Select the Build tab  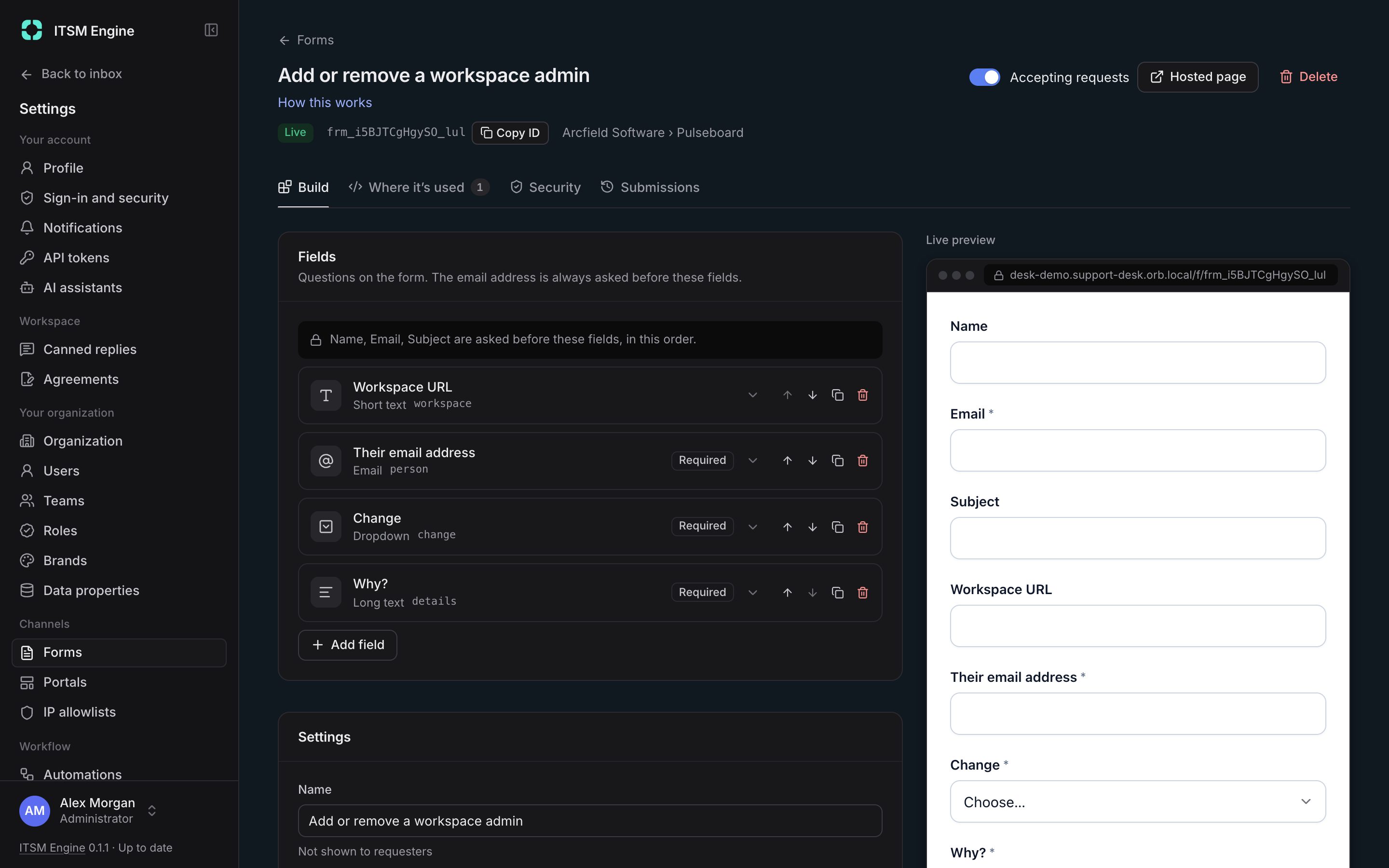click(x=303, y=187)
